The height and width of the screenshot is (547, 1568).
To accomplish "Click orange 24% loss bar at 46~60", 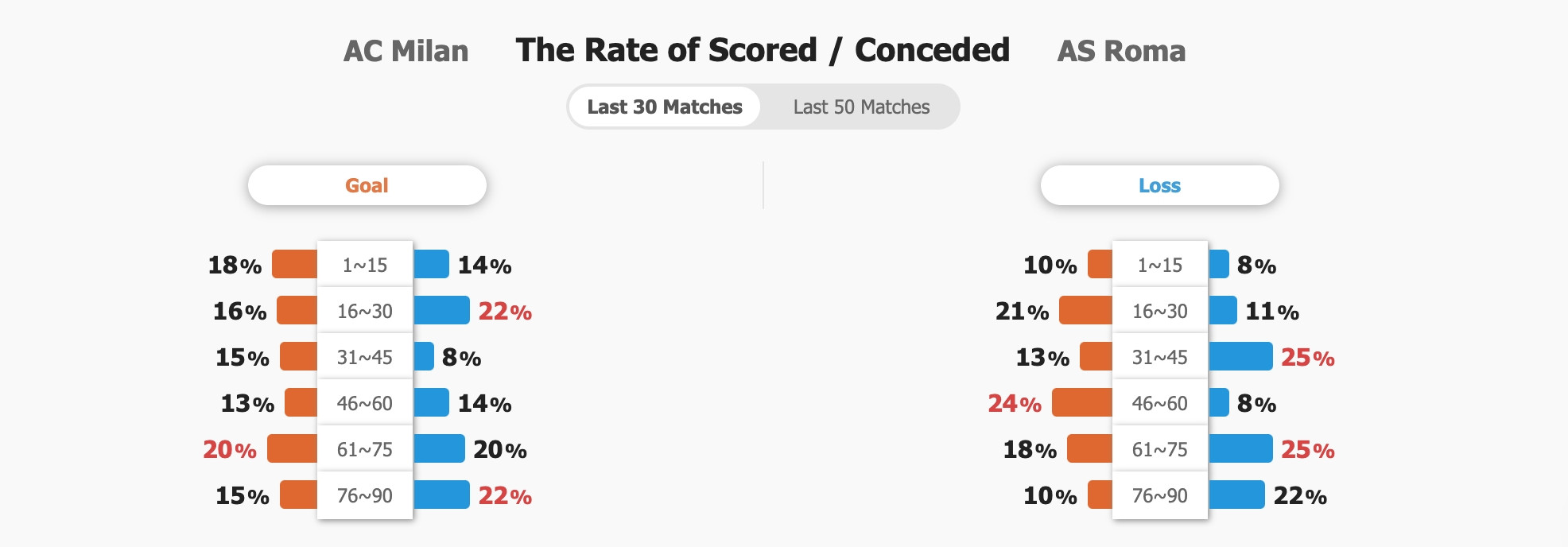I will click(1082, 402).
